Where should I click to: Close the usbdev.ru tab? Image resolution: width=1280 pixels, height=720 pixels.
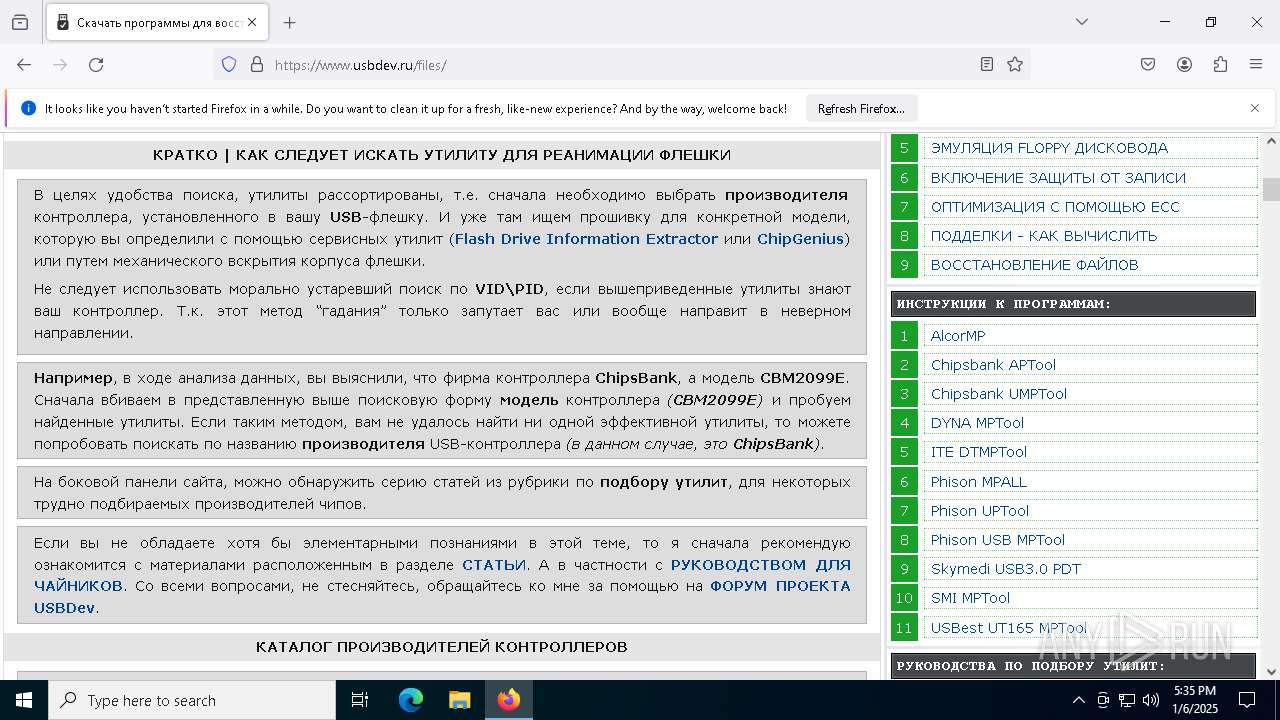(252, 22)
